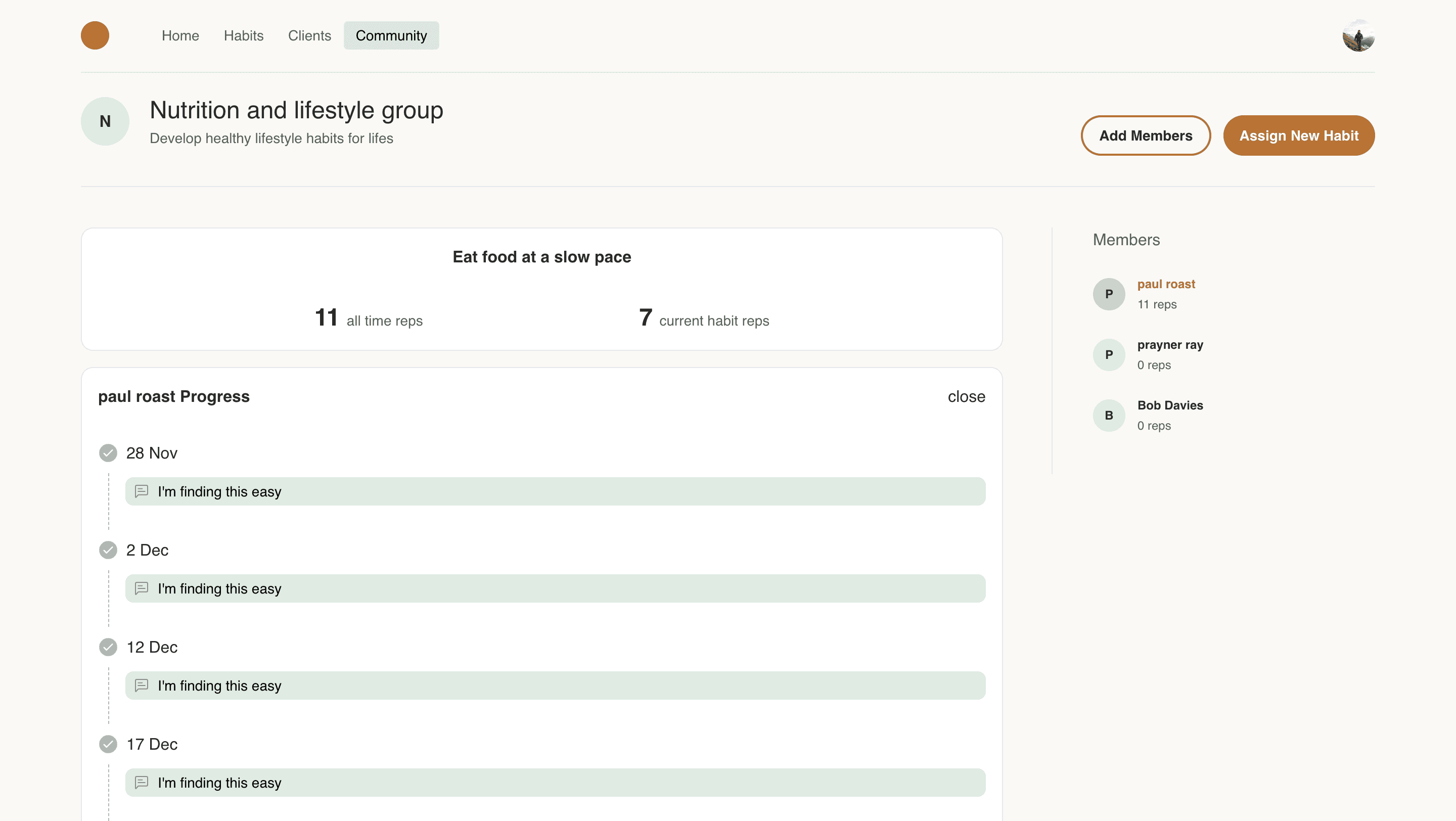Select member Bob Davies' name

(x=1170, y=405)
